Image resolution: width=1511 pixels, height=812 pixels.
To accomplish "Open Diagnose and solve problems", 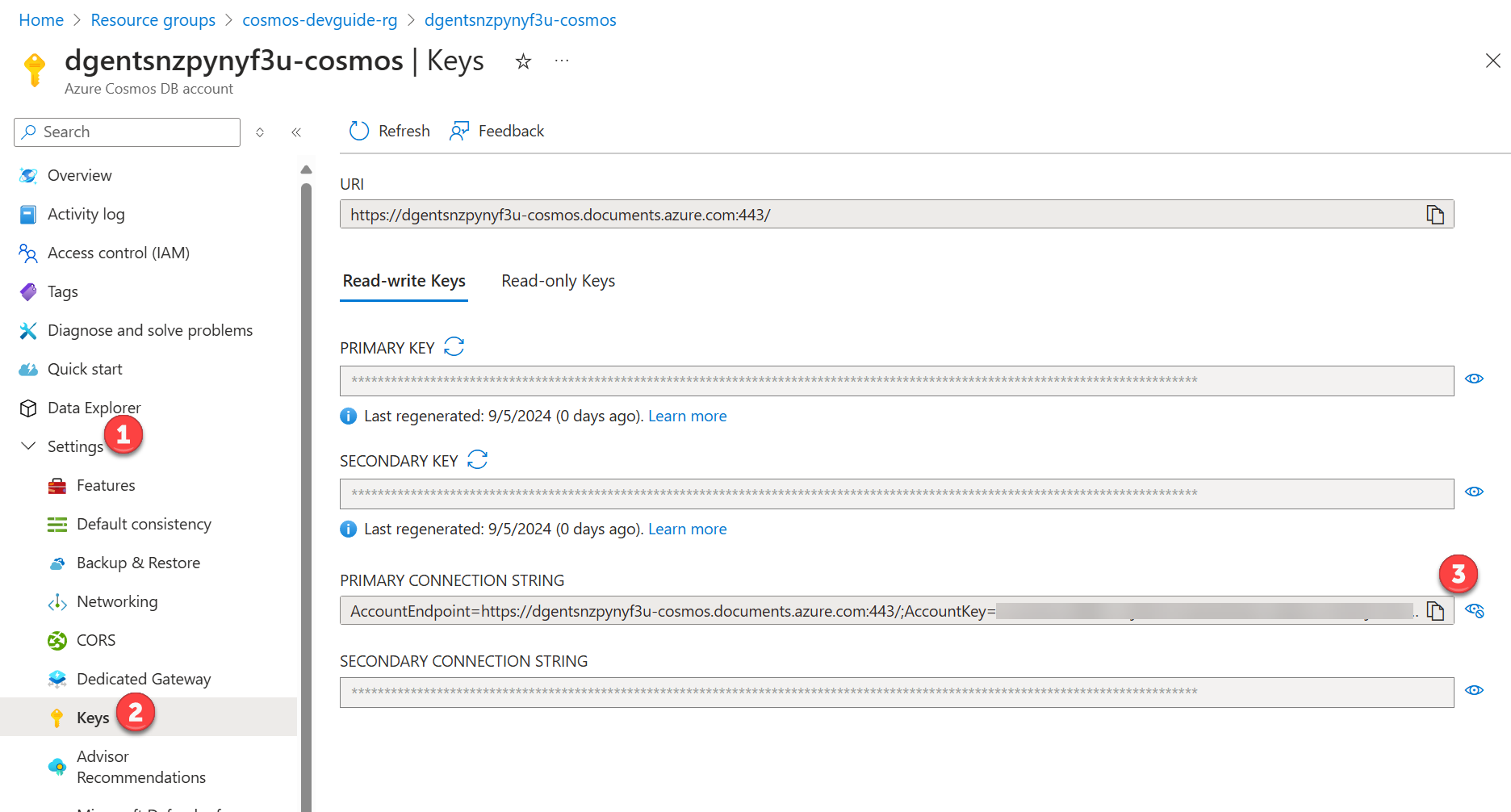I will click(149, 330).
